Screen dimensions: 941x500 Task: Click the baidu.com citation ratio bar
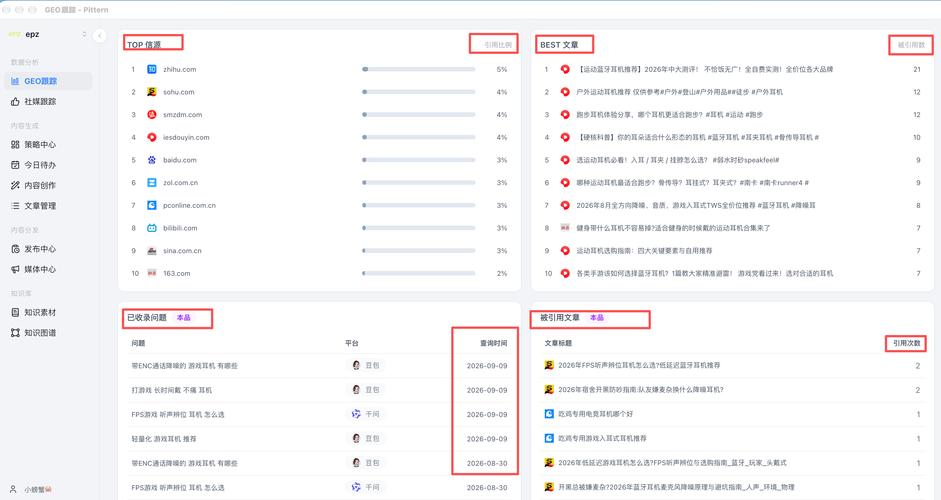(x=419, y=160)
